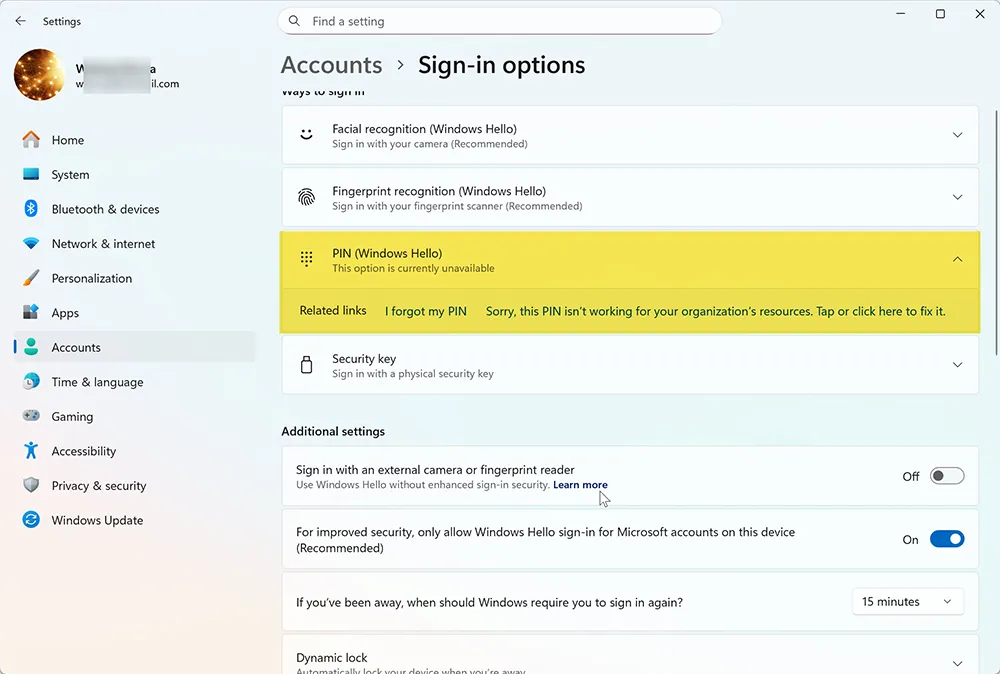Open the 15 minutes sign-in dropdown
Image resolution: width=1000 pixels, height=674 pixels.
tap(907, 602)
